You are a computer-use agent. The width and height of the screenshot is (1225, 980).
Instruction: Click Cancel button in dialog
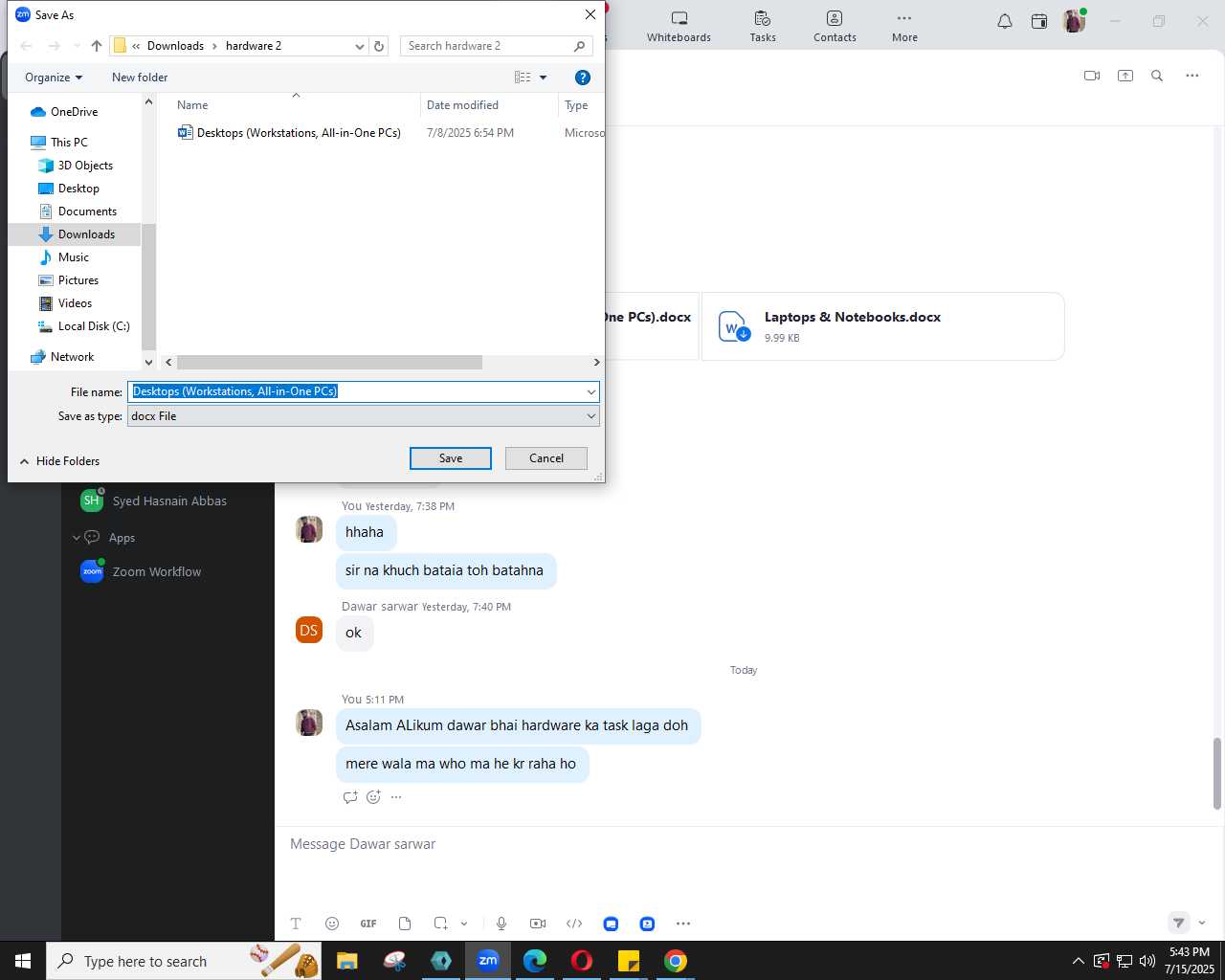(x=546, y=458)
